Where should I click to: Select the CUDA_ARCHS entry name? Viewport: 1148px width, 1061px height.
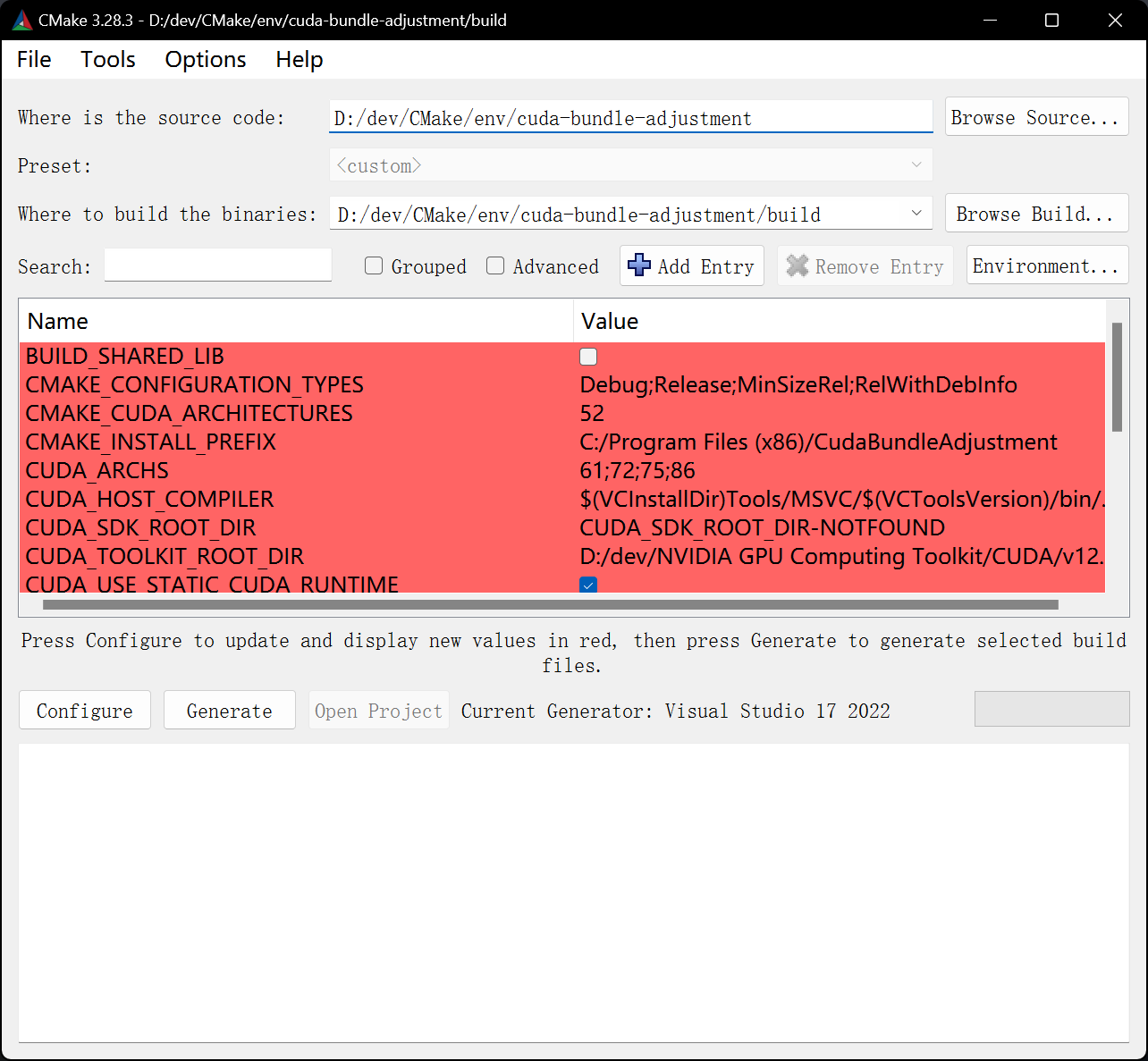coord(97,471)
